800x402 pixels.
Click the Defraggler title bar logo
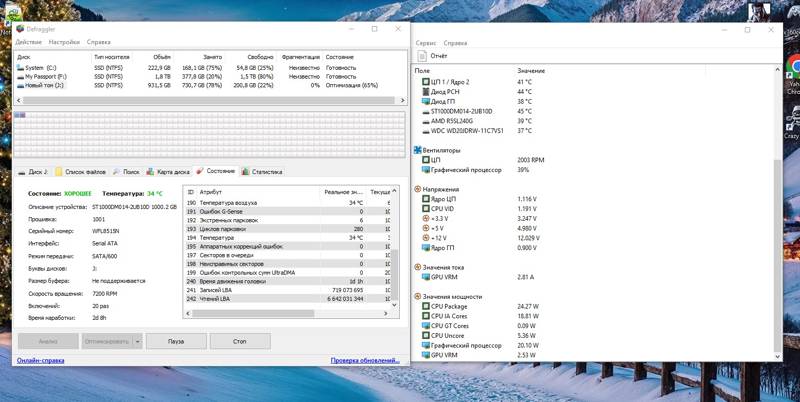coord(20,29)
